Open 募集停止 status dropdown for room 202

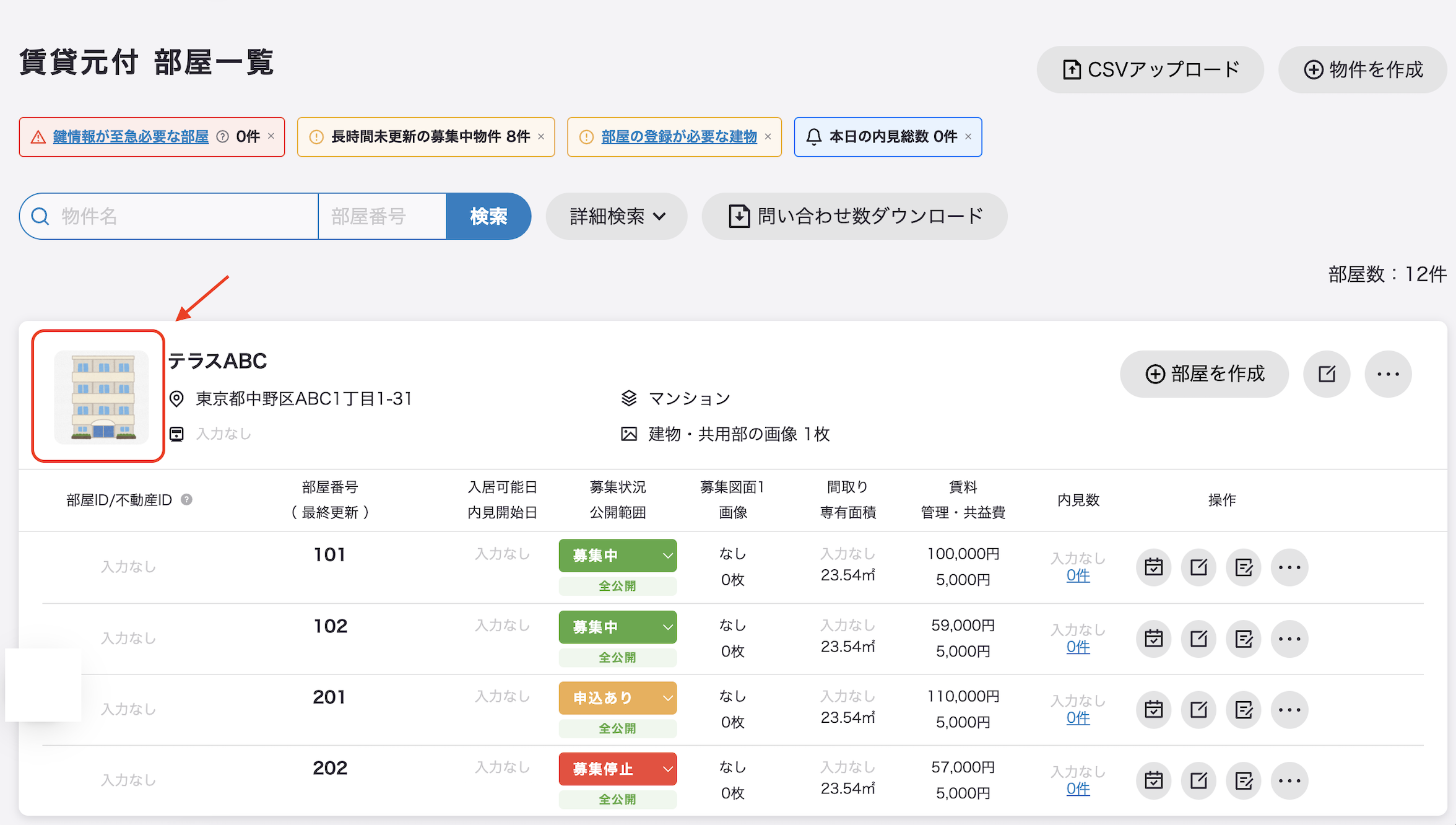point(617,769)
